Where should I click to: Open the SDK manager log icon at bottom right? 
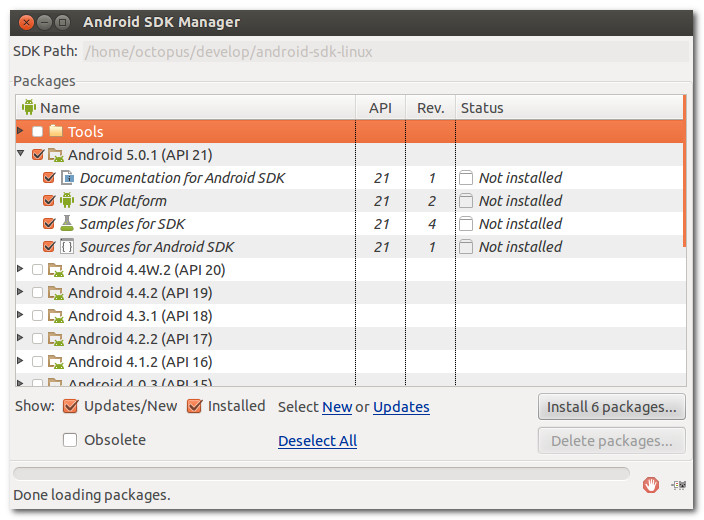pyautogui.click(x=678, y=485)
